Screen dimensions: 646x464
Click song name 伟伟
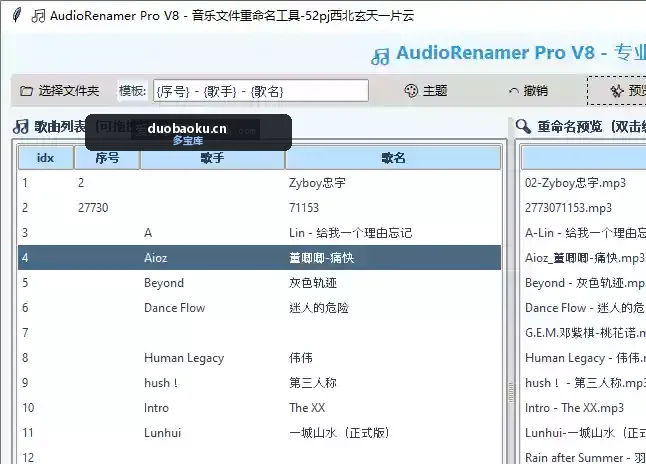[x=301, y=358]
